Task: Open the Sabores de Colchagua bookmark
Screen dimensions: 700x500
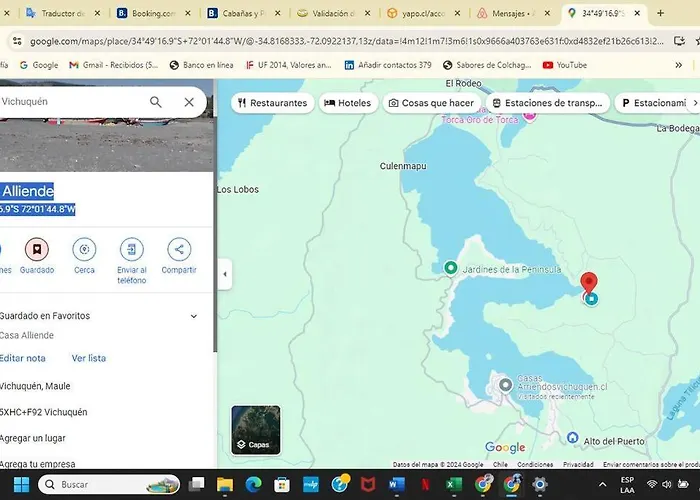Action: (x=487, y=65)
